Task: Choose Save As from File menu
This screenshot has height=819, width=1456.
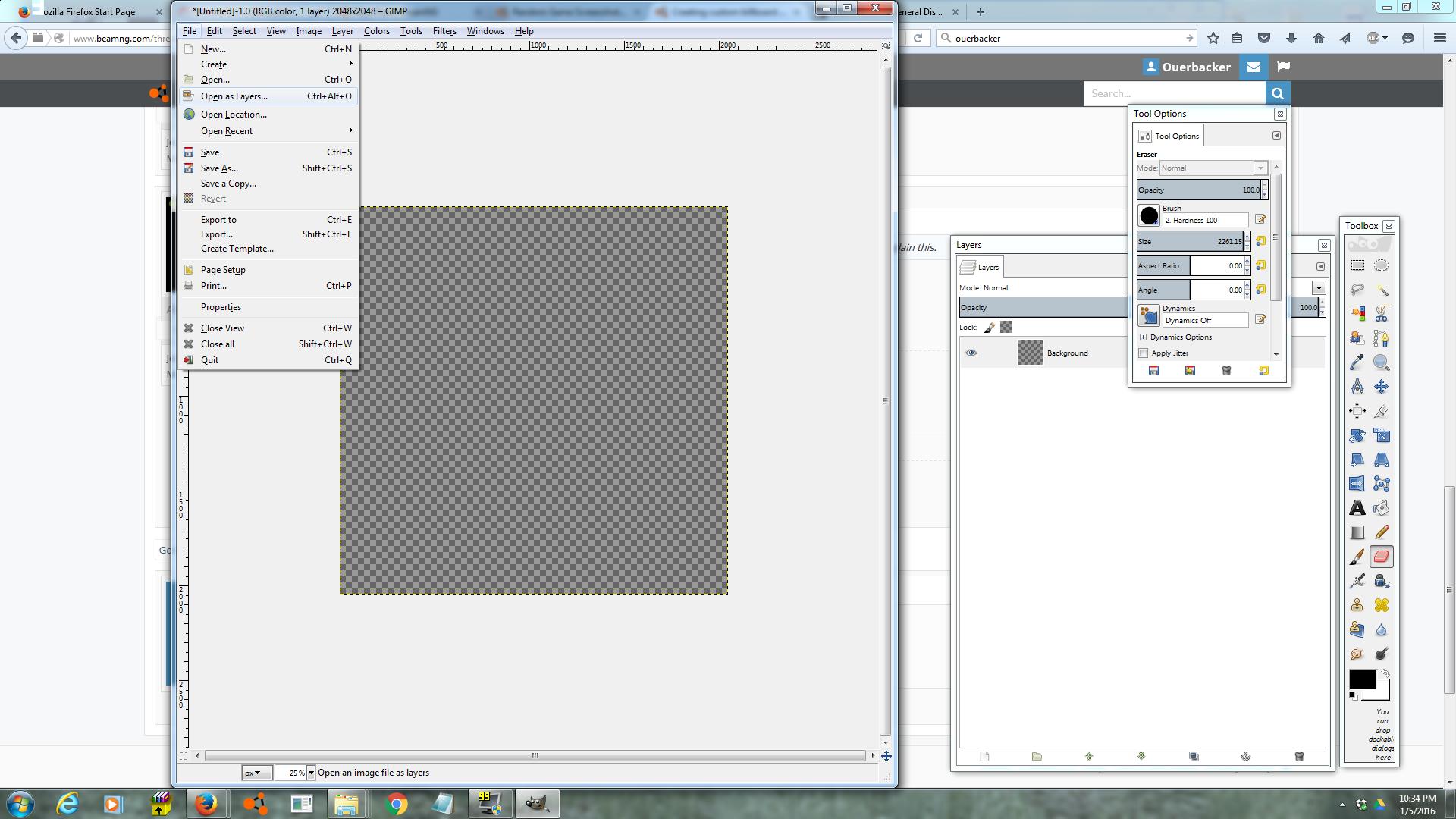Action: tap(268, 168)
